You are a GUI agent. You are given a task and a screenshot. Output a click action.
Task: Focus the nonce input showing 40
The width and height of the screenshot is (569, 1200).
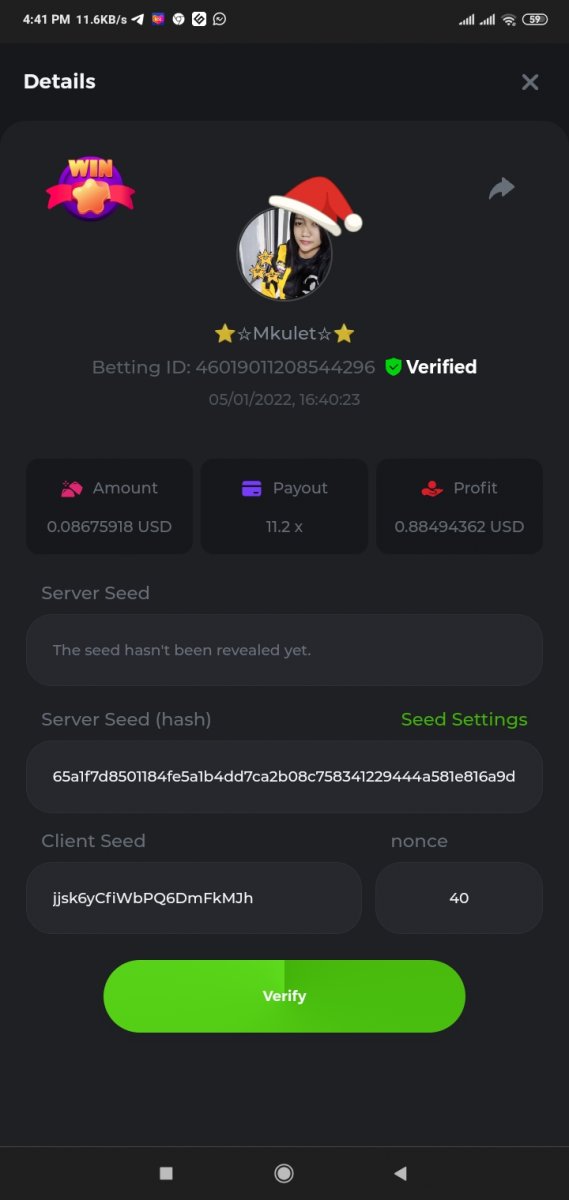pos(459,898)
